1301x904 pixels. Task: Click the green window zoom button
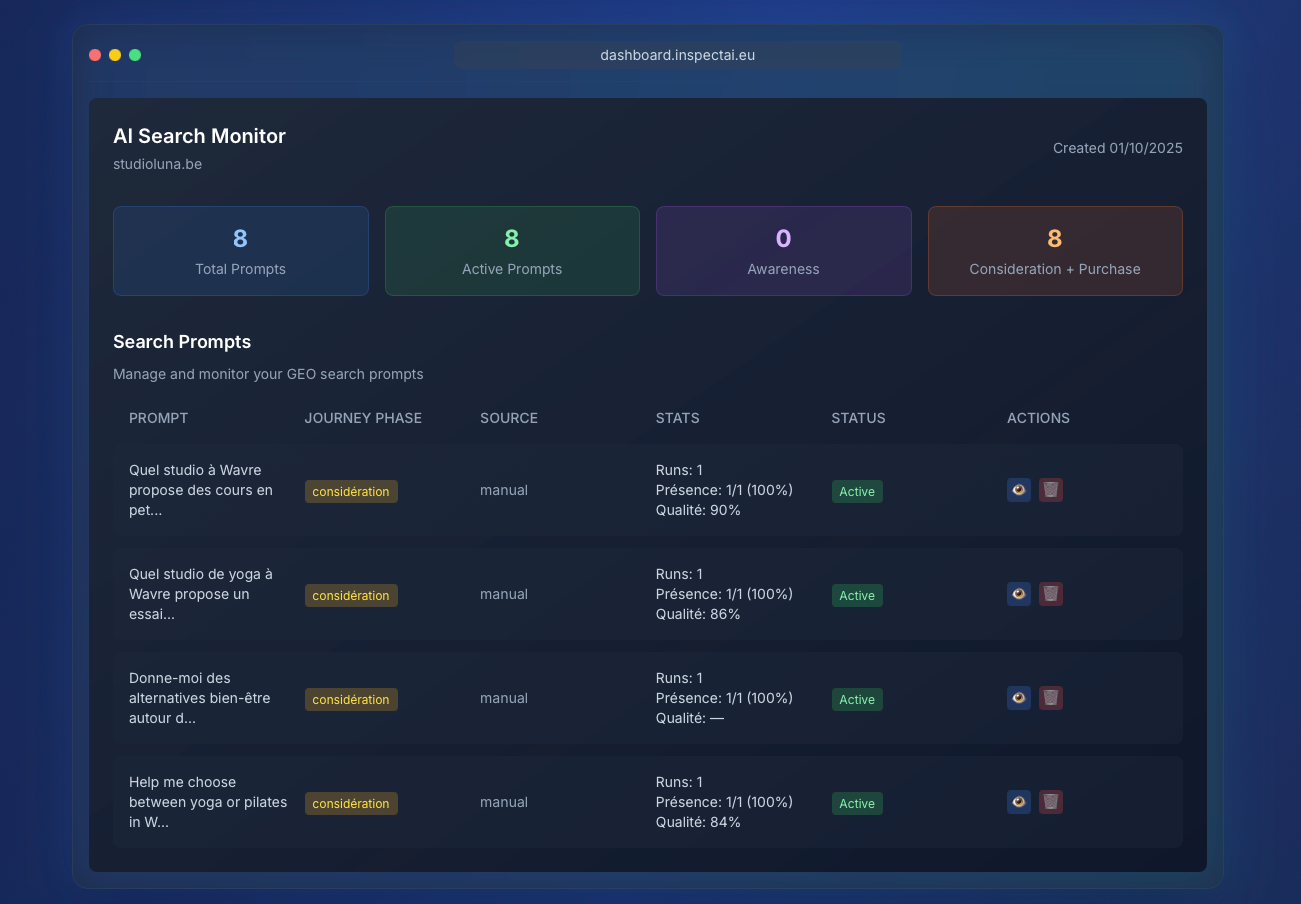click(135, 55)
